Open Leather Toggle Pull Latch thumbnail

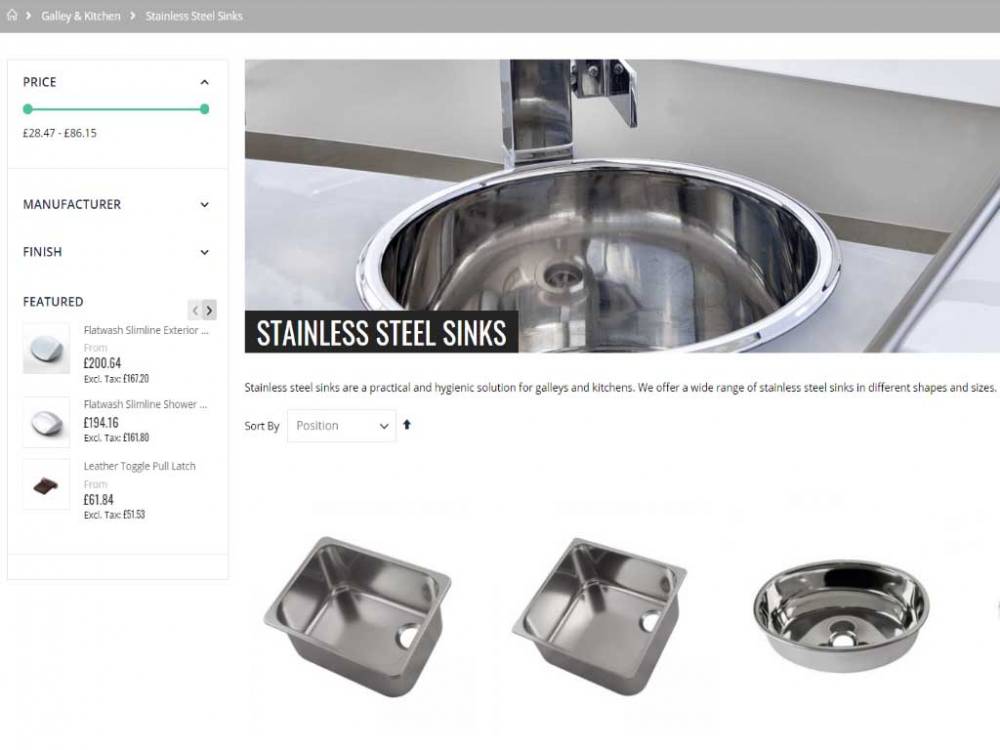[46, 485]
